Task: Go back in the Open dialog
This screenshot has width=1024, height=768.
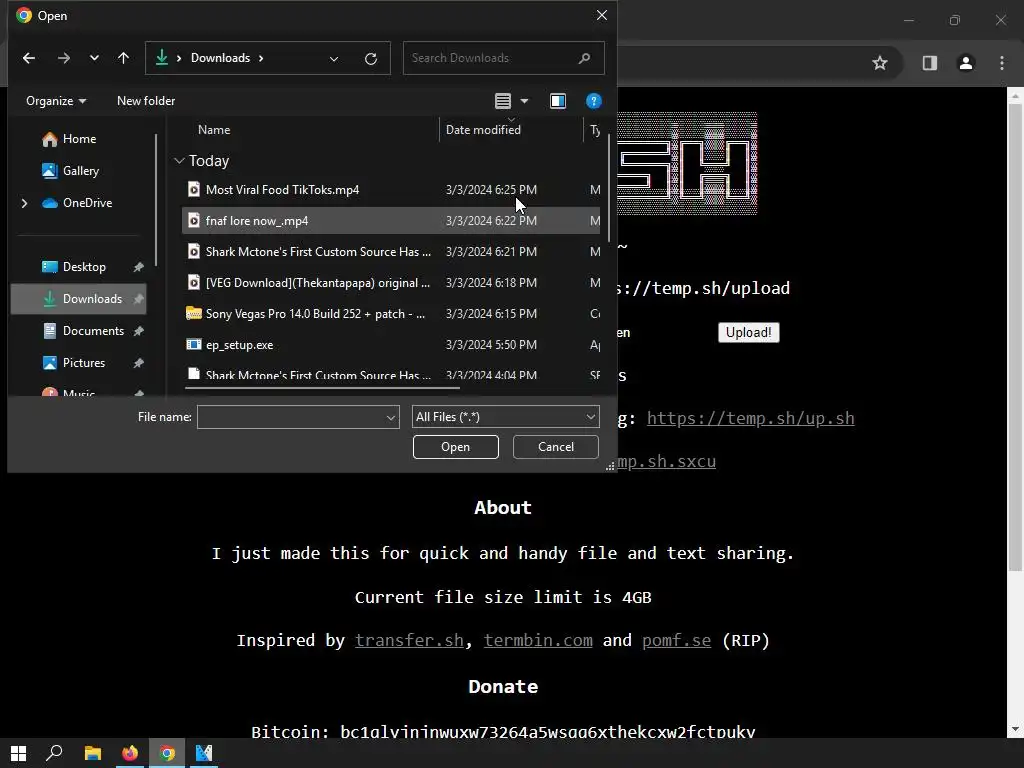Action: (29, 58)
